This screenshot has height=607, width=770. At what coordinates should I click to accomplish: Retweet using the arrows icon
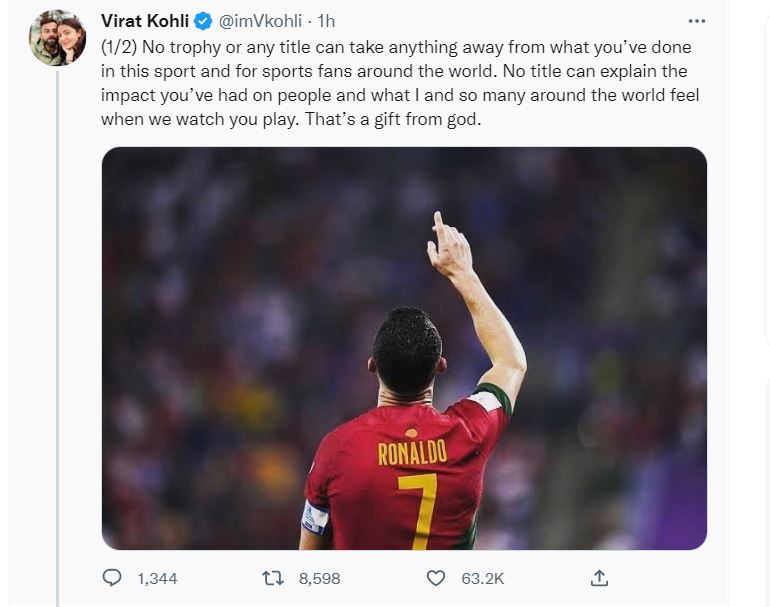[273, 578]
